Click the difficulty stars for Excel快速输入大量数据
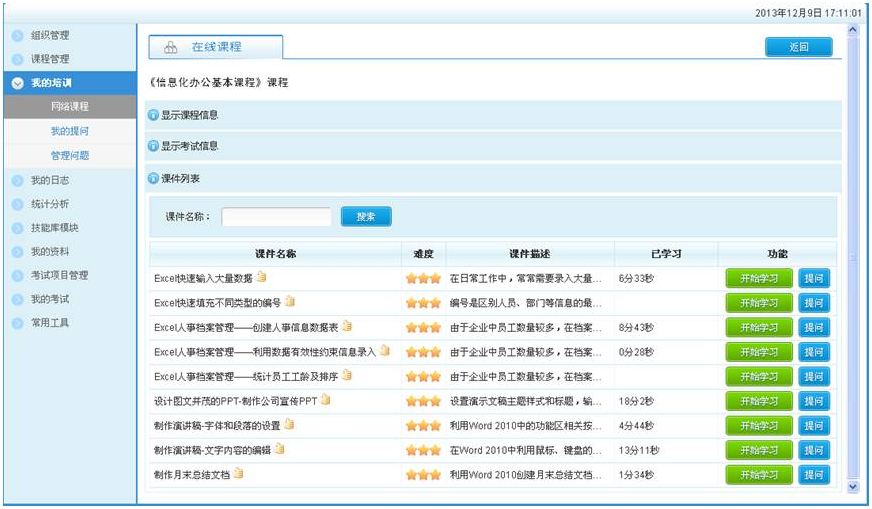Viewport: 872px width, 509px height. point(423,278)
